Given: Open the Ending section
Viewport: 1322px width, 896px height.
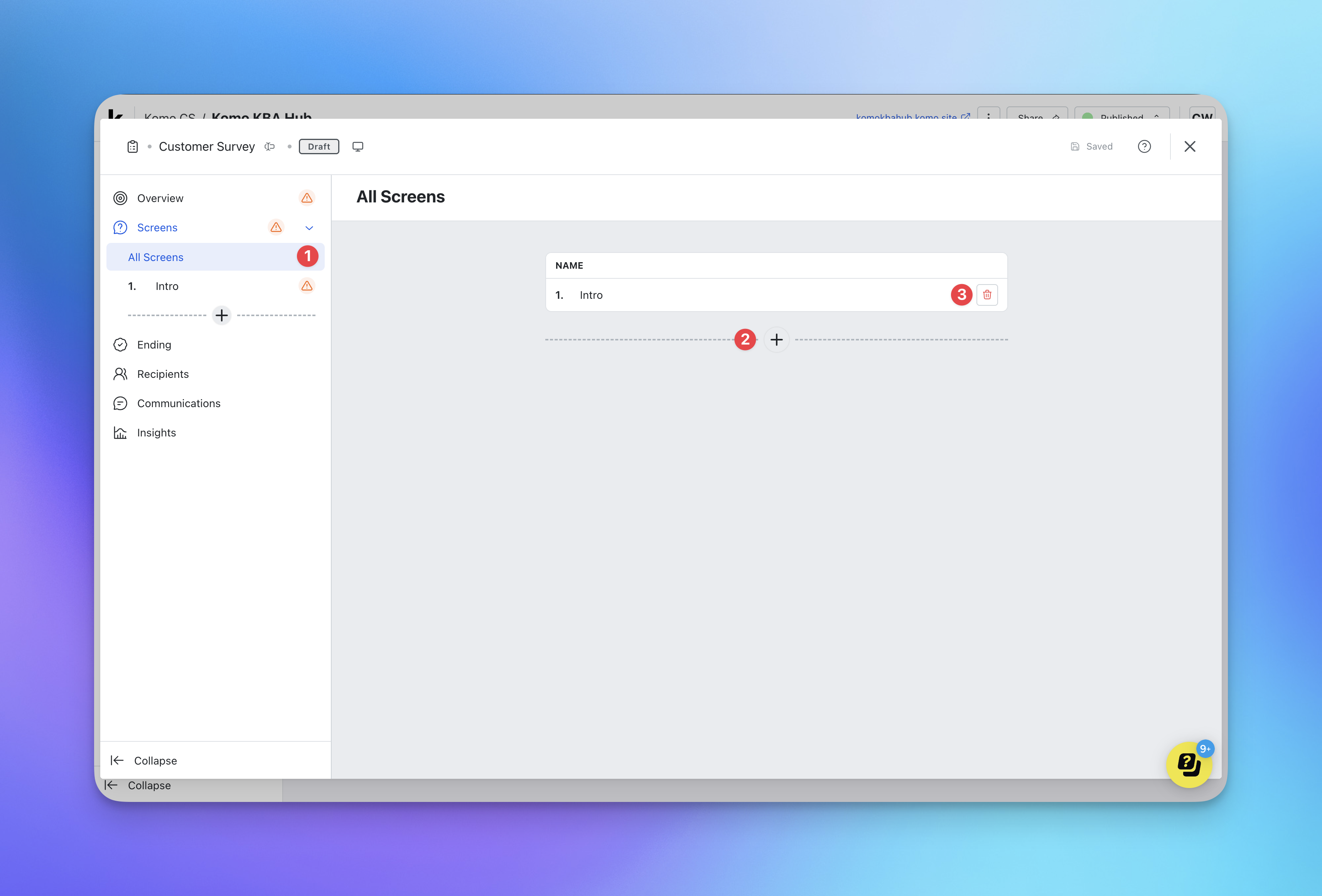Looking at the screenshot, I should 154,345.
